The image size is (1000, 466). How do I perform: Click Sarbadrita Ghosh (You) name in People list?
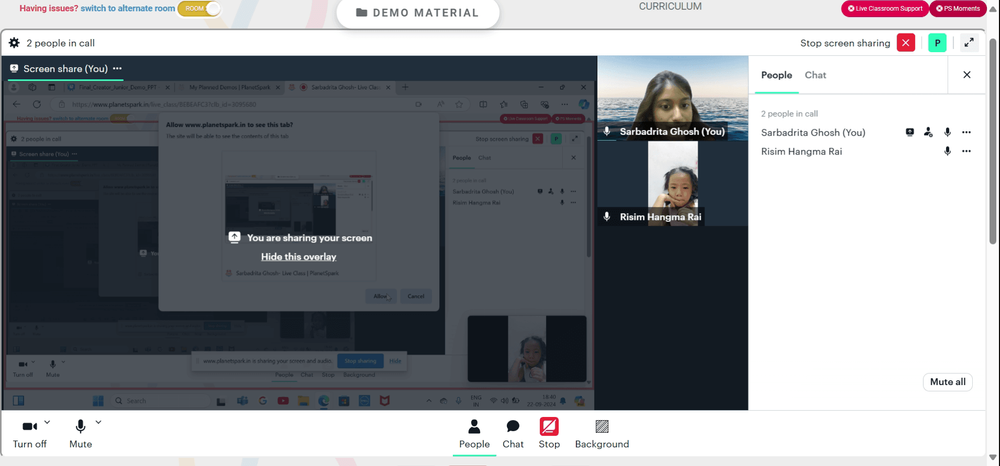tap(813, 133)
